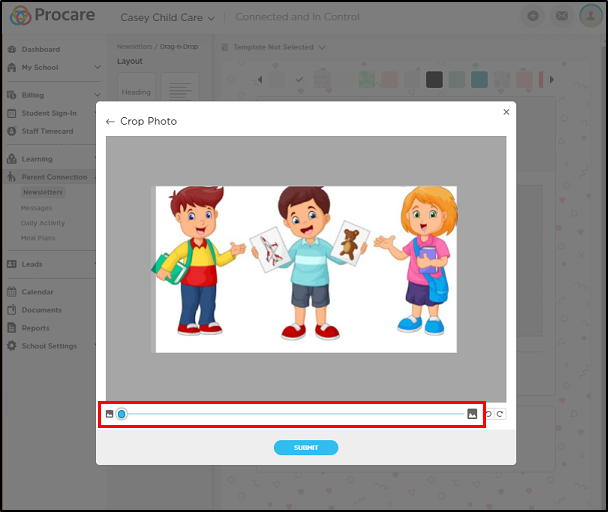
Task: Open Documents in sidebar
Action: pos(41,310)
